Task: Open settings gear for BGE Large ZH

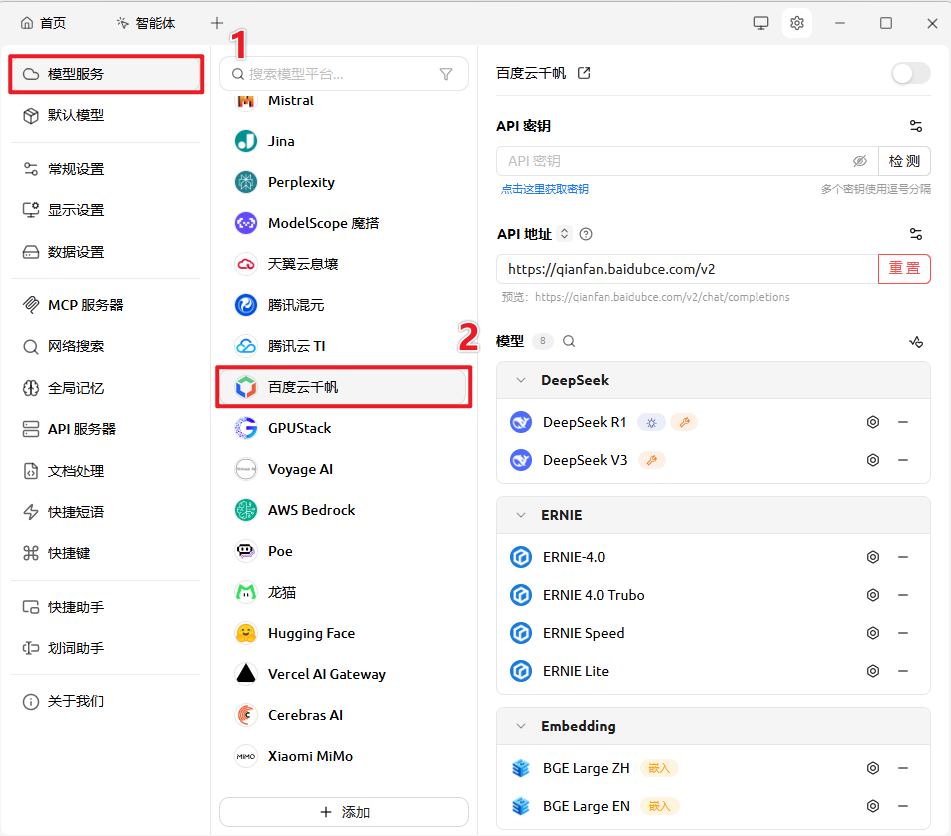Action: point(872,768)
